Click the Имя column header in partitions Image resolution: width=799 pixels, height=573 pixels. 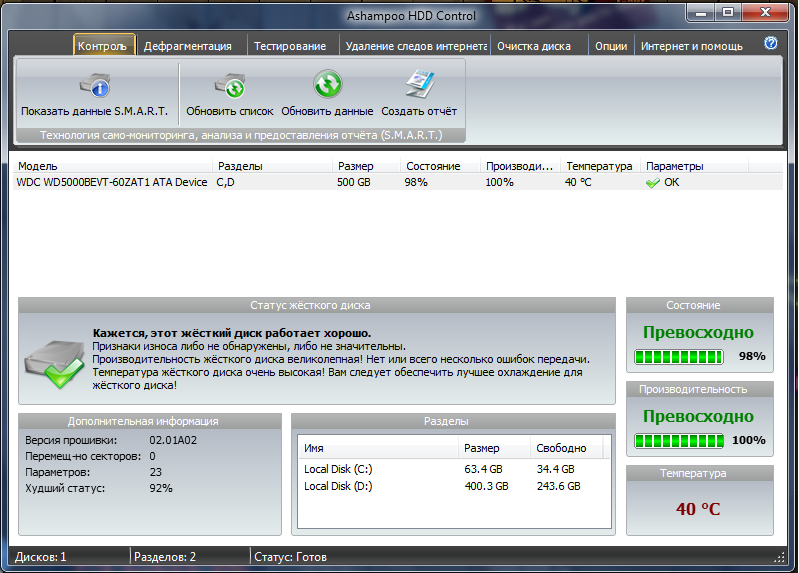click(378, 448)
